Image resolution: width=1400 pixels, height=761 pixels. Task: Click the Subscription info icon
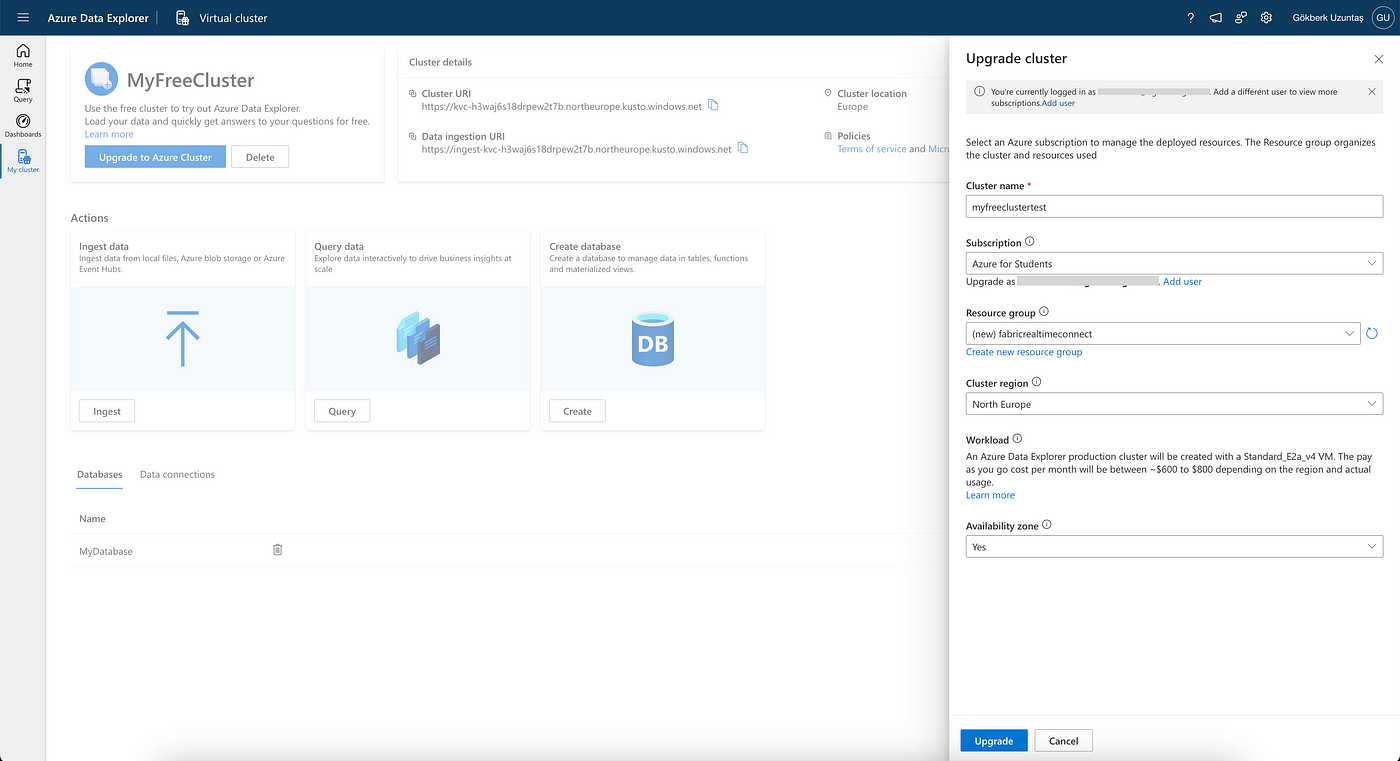tap(1030, 242)
